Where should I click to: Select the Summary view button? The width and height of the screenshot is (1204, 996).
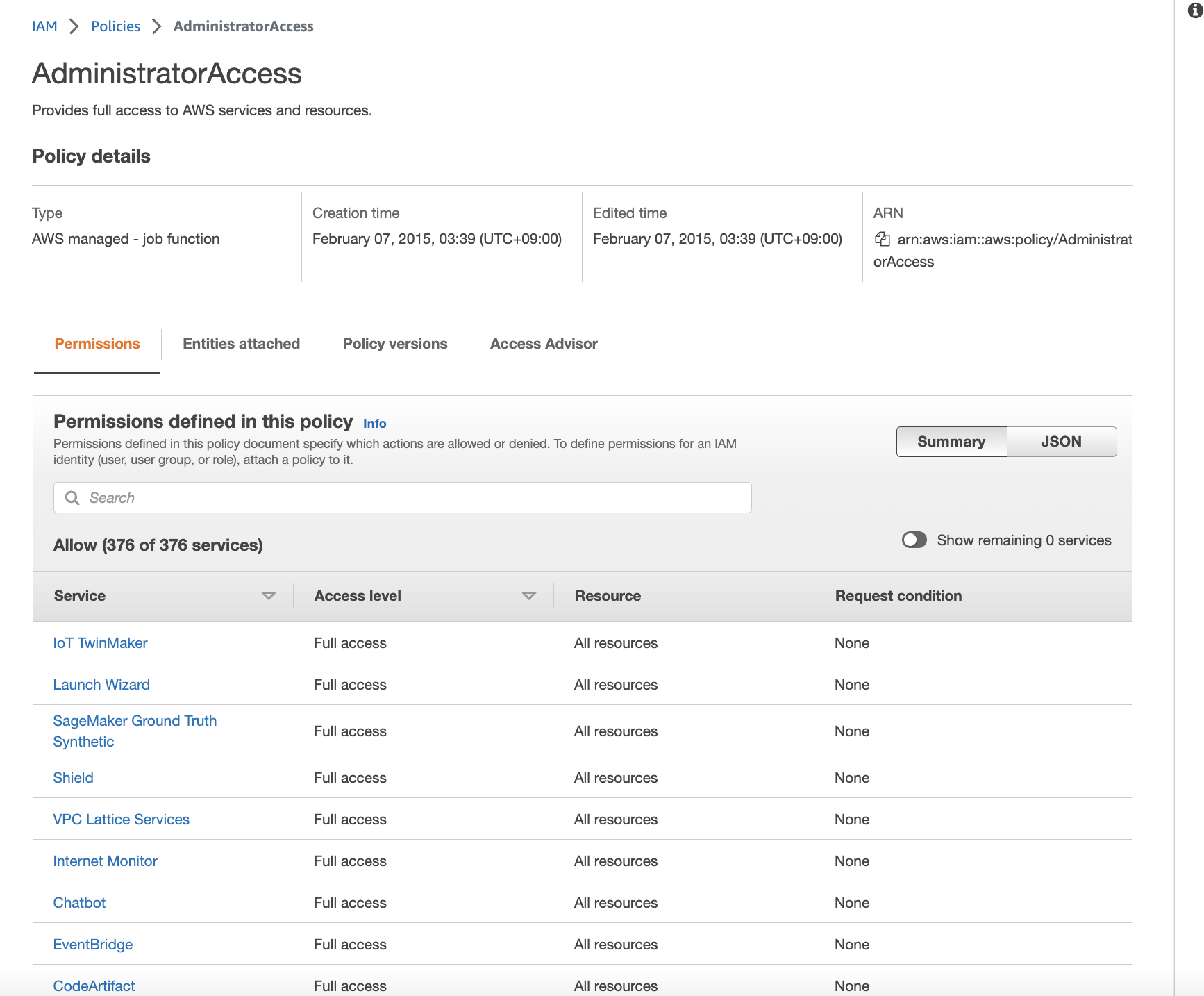coord(951,442)
